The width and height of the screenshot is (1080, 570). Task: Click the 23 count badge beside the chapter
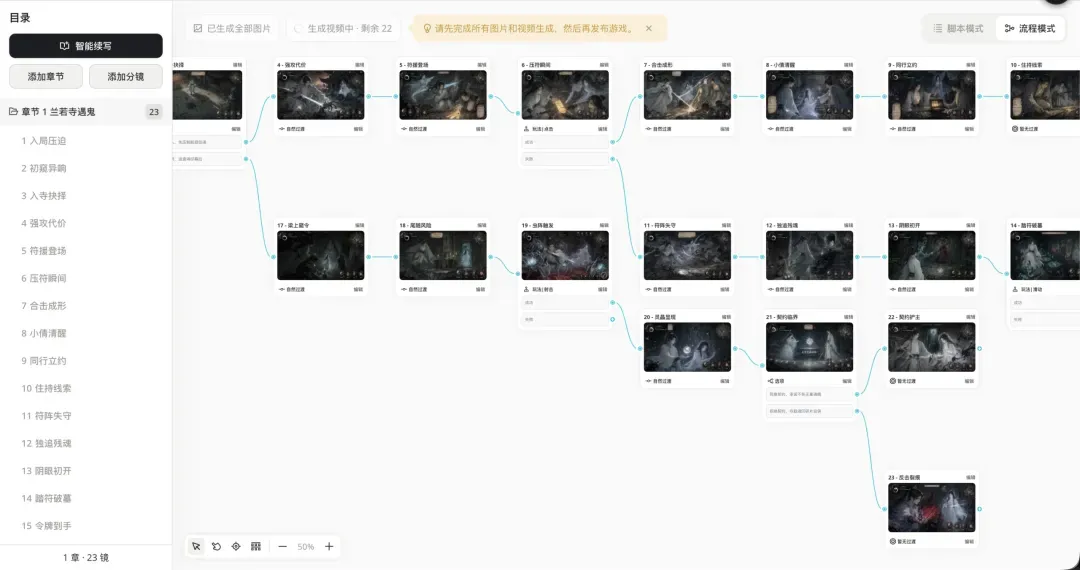(154, 112)
